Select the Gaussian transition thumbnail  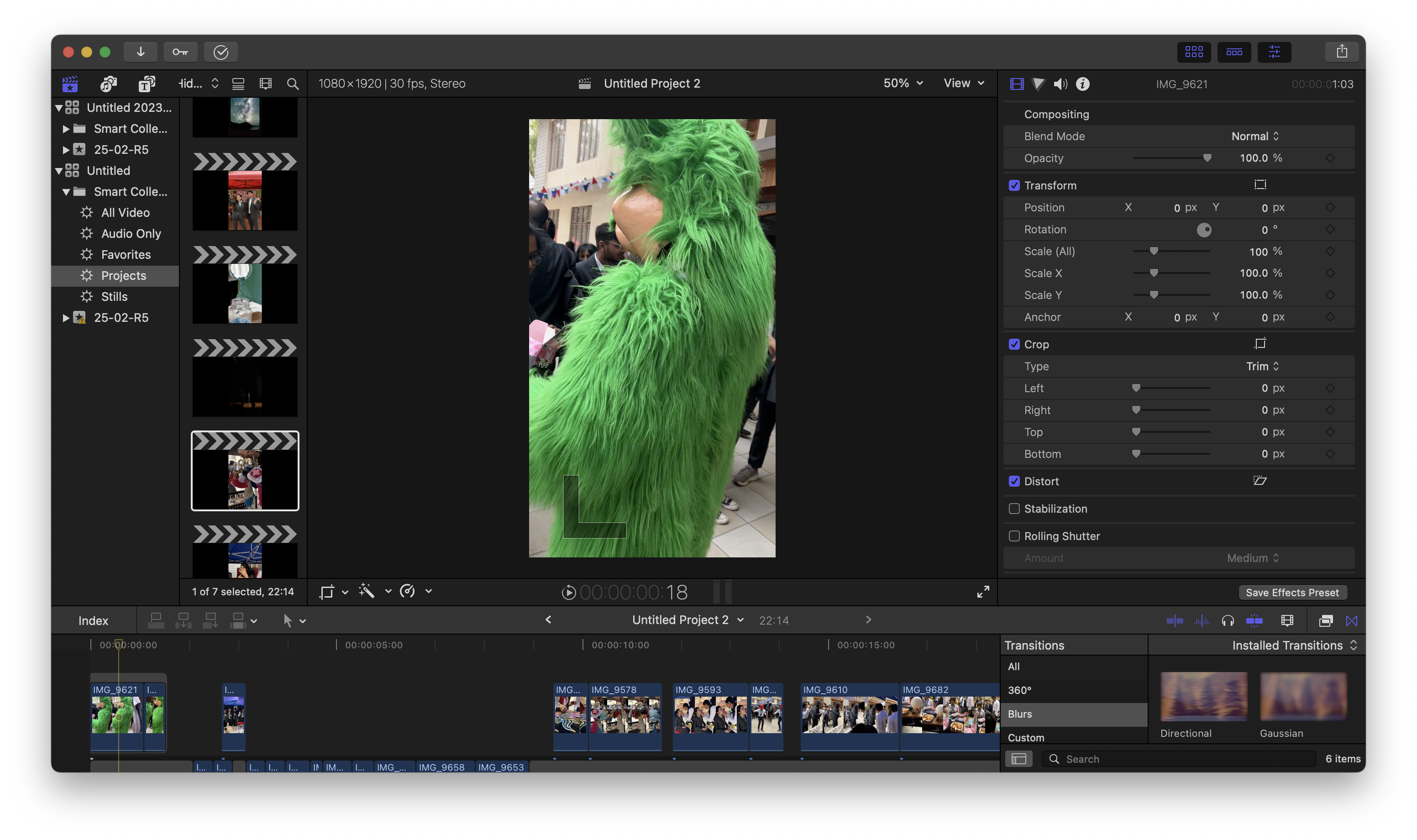(1303, 696)
